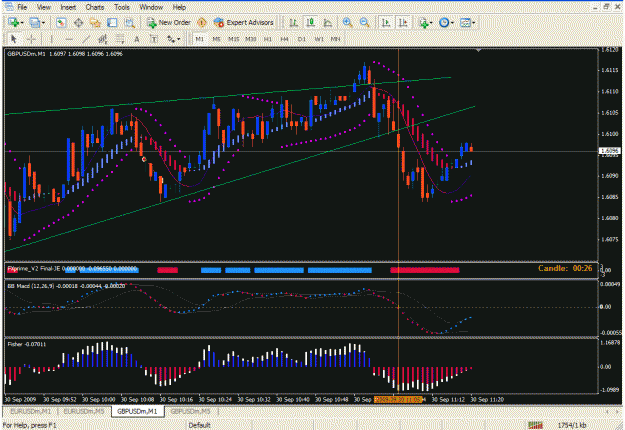This screenshot has width=625, height=430.
Task: Click the connection status bars indicator
Action: pyautogui.click(x=535, y=425)
